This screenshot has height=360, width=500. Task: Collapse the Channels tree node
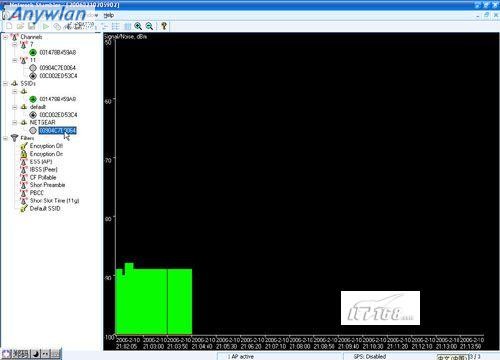coord(5,37)
